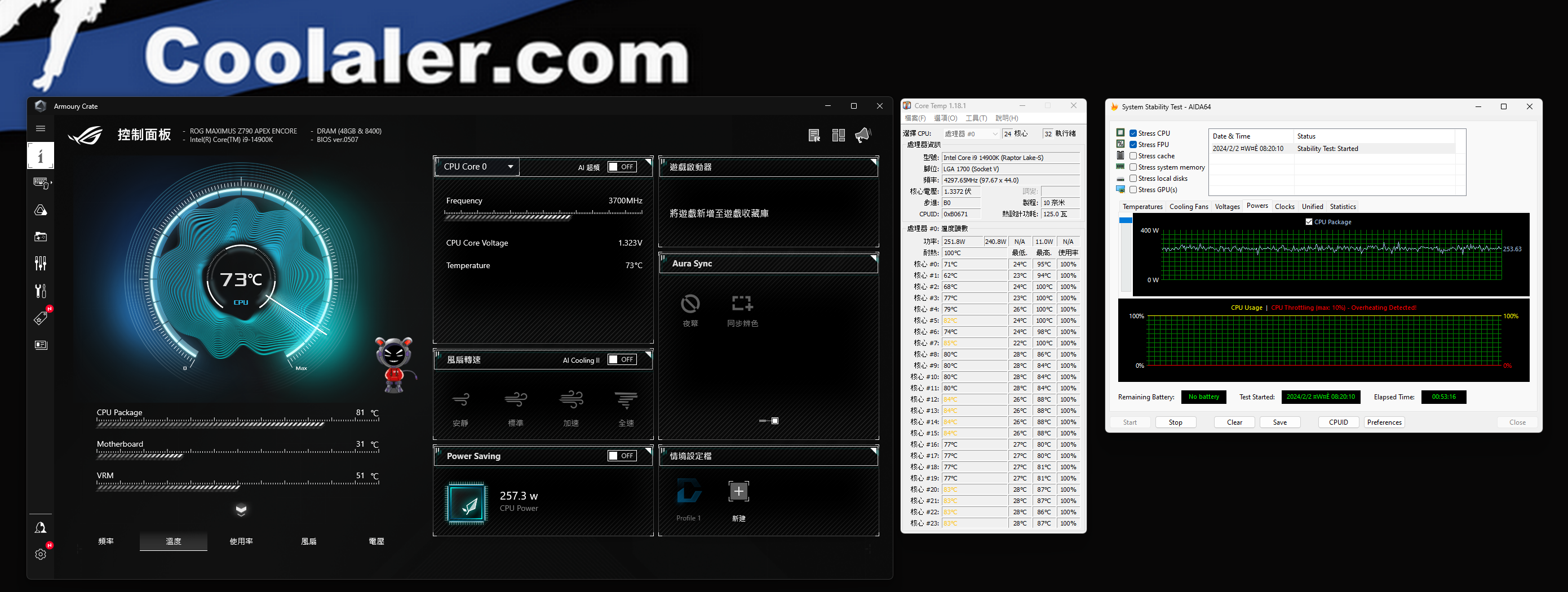Toggle the AI overclocking switch

click(x=622, y=167)
